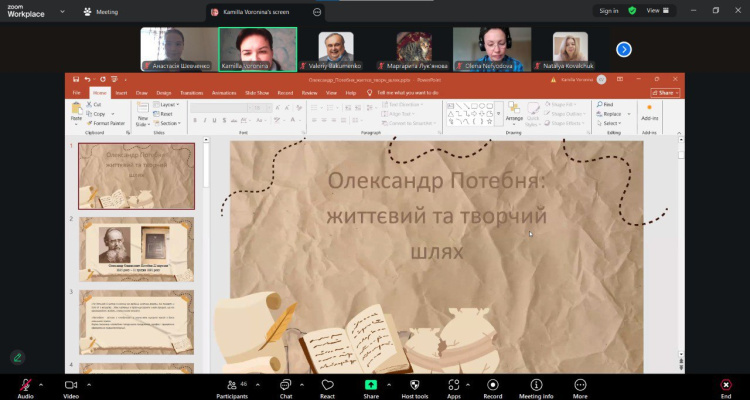
Task: Open the encryption shield status icon
Action: point(632,11)
